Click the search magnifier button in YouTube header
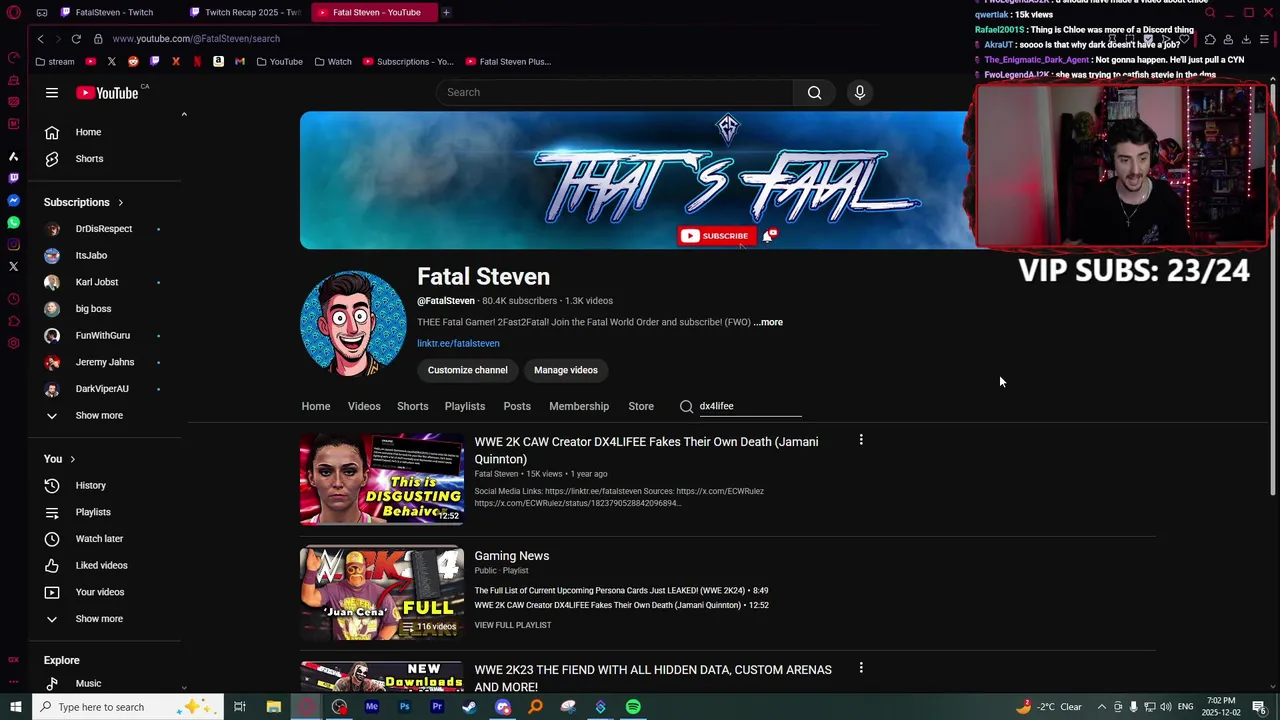1280x720 pixels. [814, 92]
